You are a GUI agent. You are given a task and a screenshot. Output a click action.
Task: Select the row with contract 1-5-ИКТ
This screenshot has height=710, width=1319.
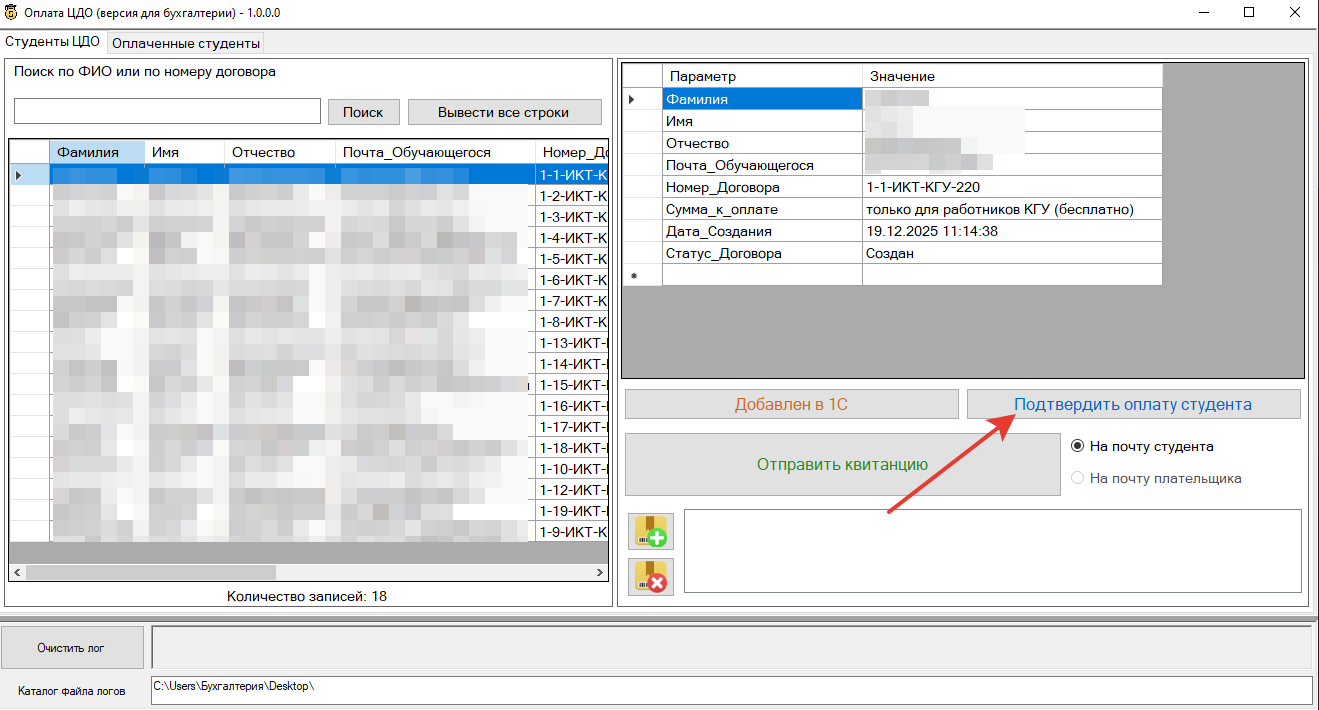point(572,259)
